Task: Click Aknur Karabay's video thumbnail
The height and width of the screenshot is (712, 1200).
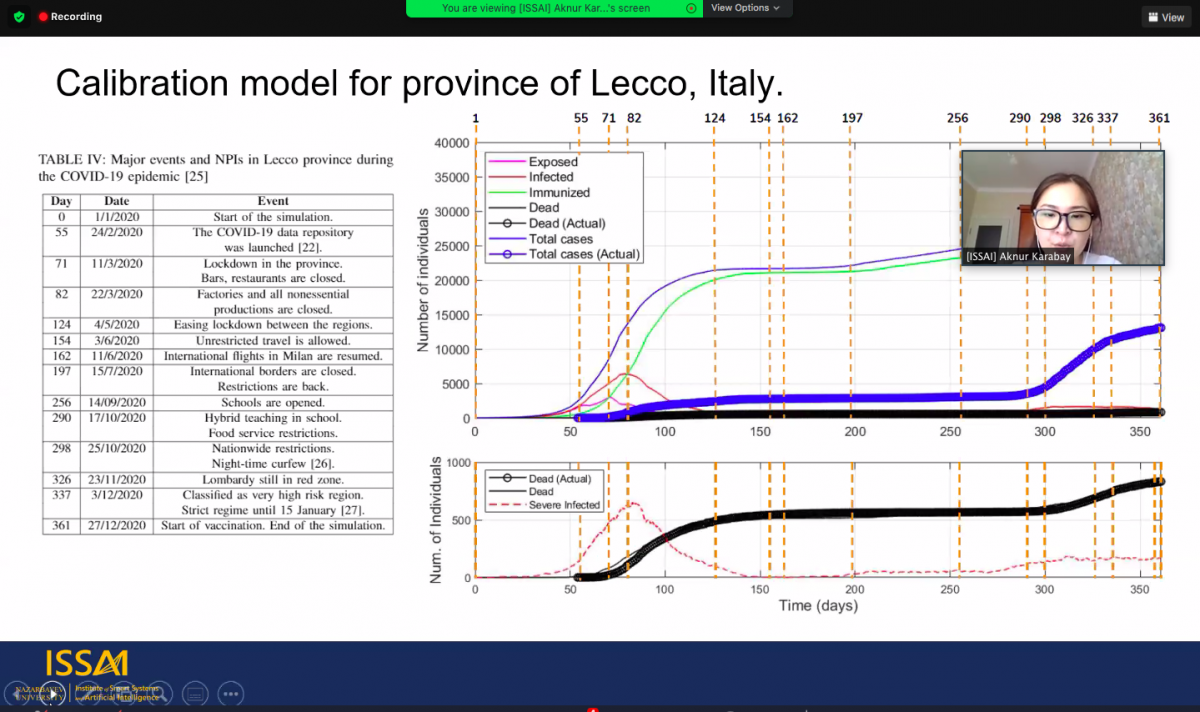Action: click(x=1062, y=208)
